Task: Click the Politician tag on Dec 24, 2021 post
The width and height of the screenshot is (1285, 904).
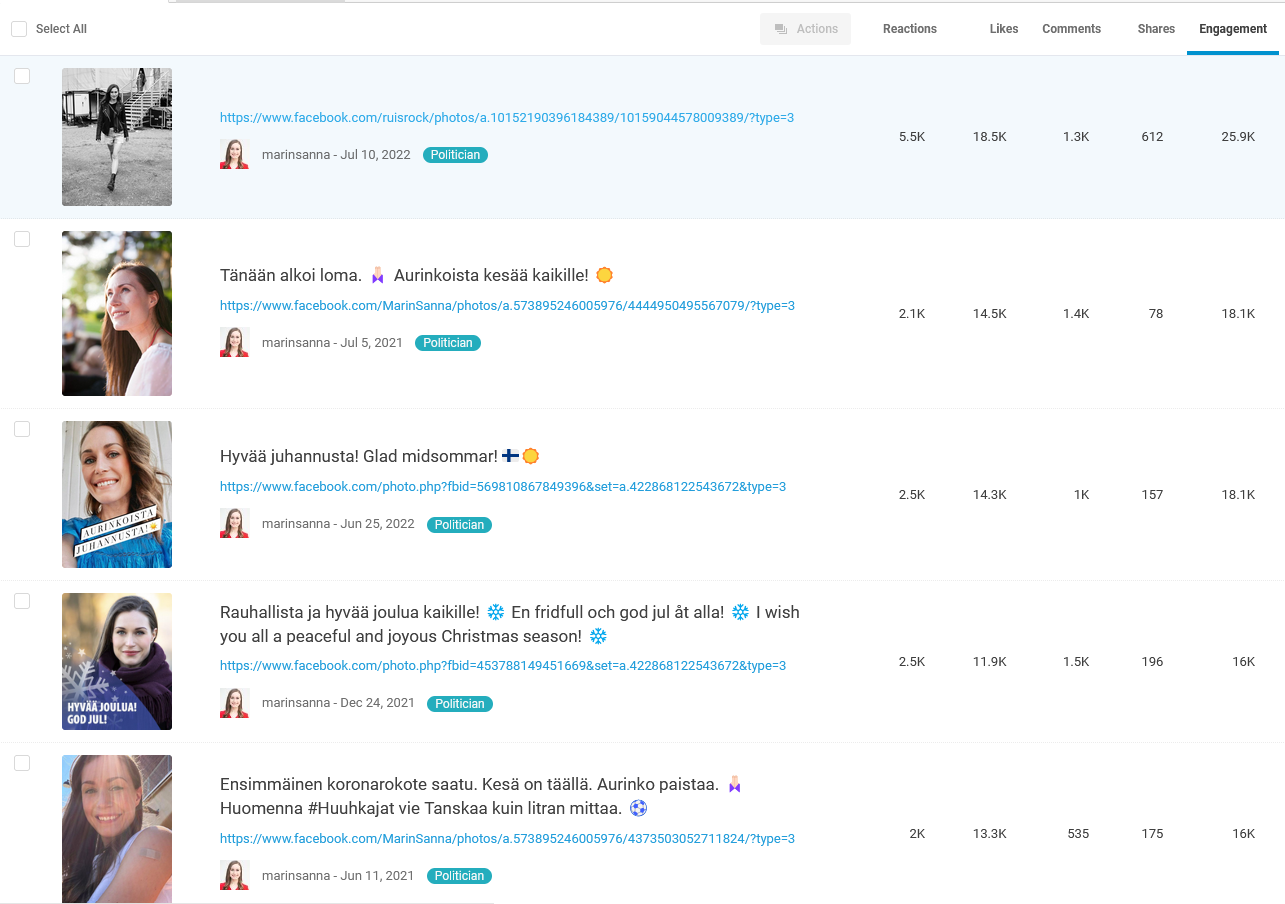Action: click(x=459, y=704)
